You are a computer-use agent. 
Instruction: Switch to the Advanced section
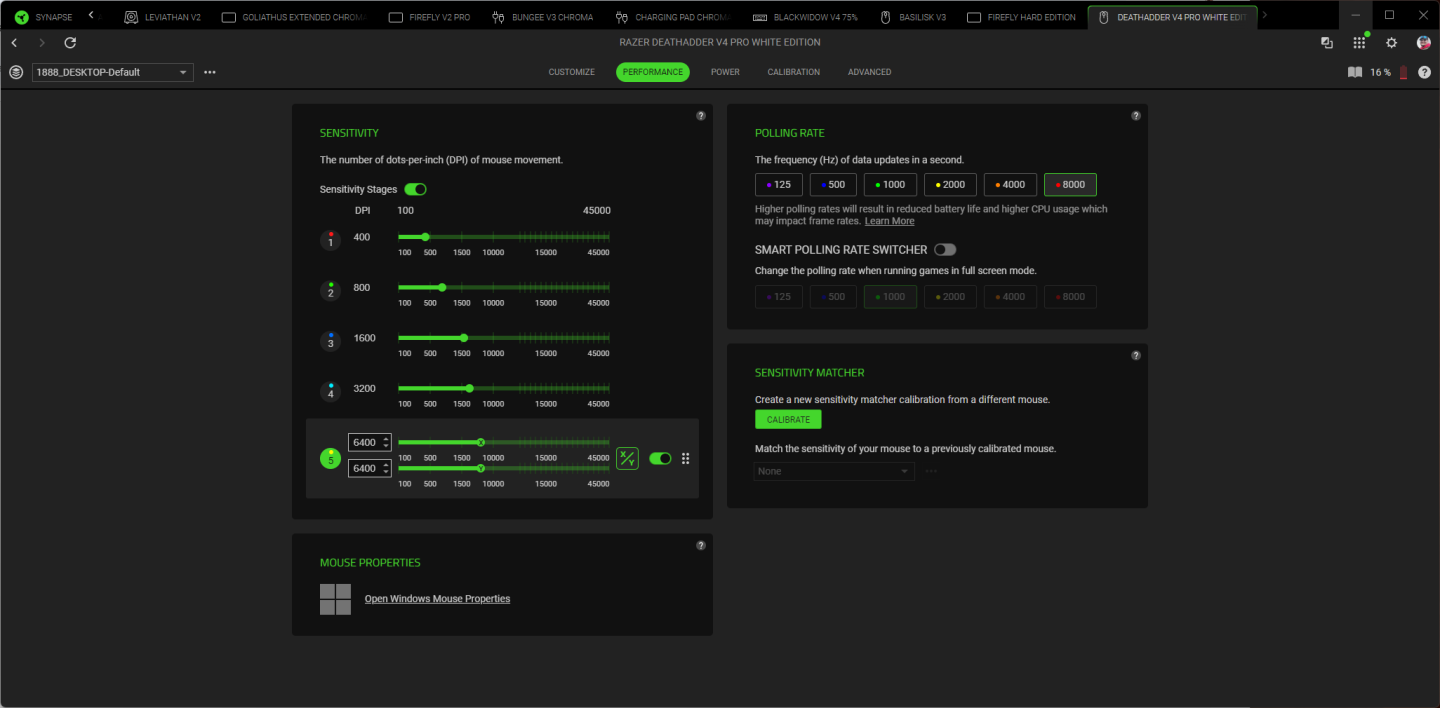(x=870, y=72)
